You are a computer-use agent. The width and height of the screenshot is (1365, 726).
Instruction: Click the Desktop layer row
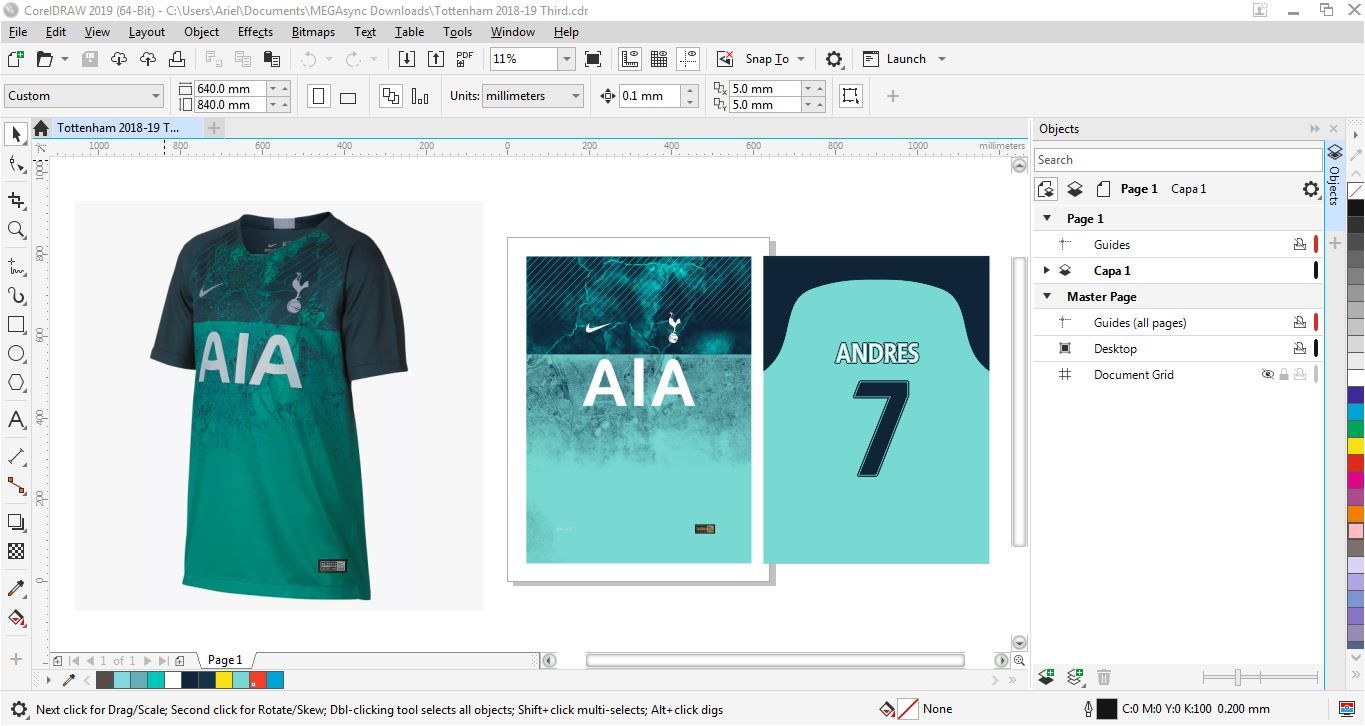point(1178,349)
